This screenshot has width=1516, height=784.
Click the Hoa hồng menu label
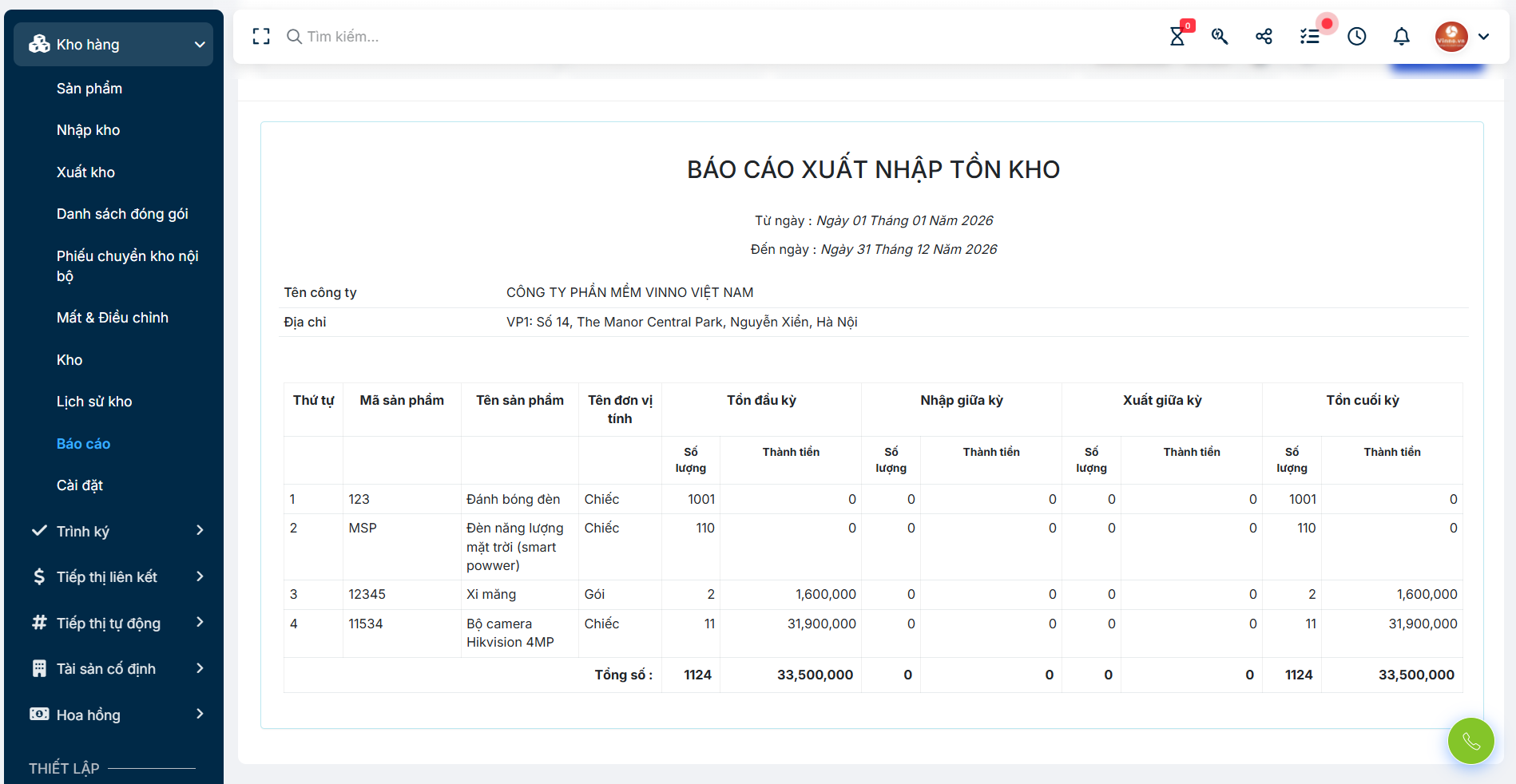89,715
